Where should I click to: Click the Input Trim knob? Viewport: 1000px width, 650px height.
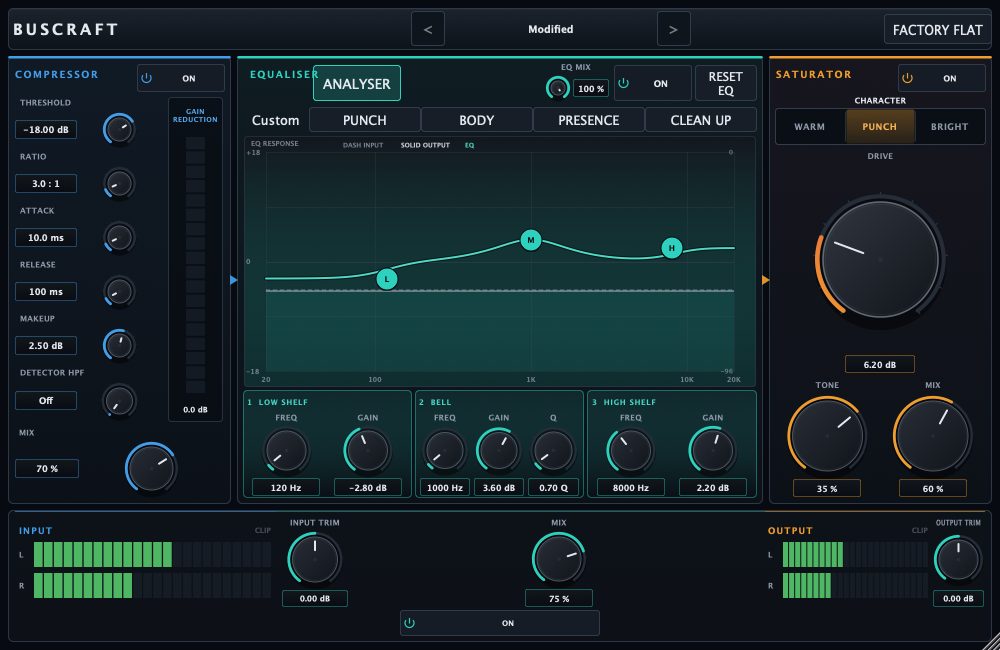[314, 559]
